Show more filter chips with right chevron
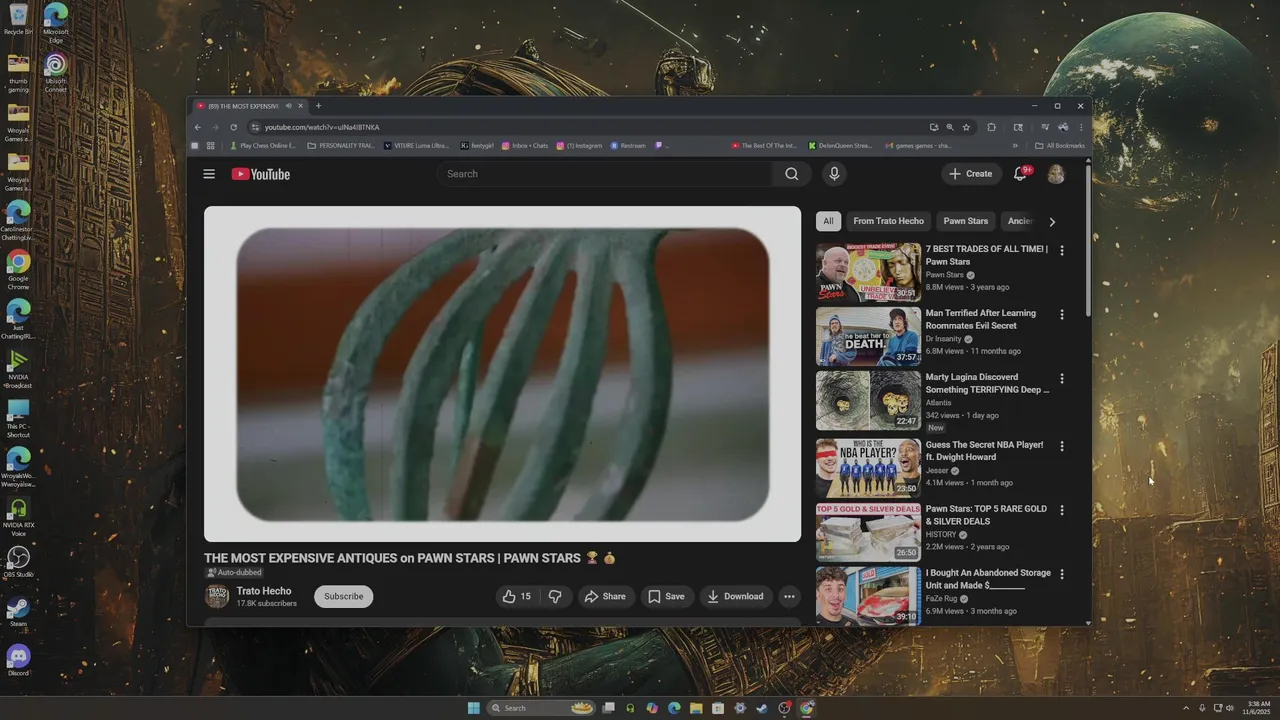Image resolution: width=1280 pixels, height=720 pixels. 1051,222
